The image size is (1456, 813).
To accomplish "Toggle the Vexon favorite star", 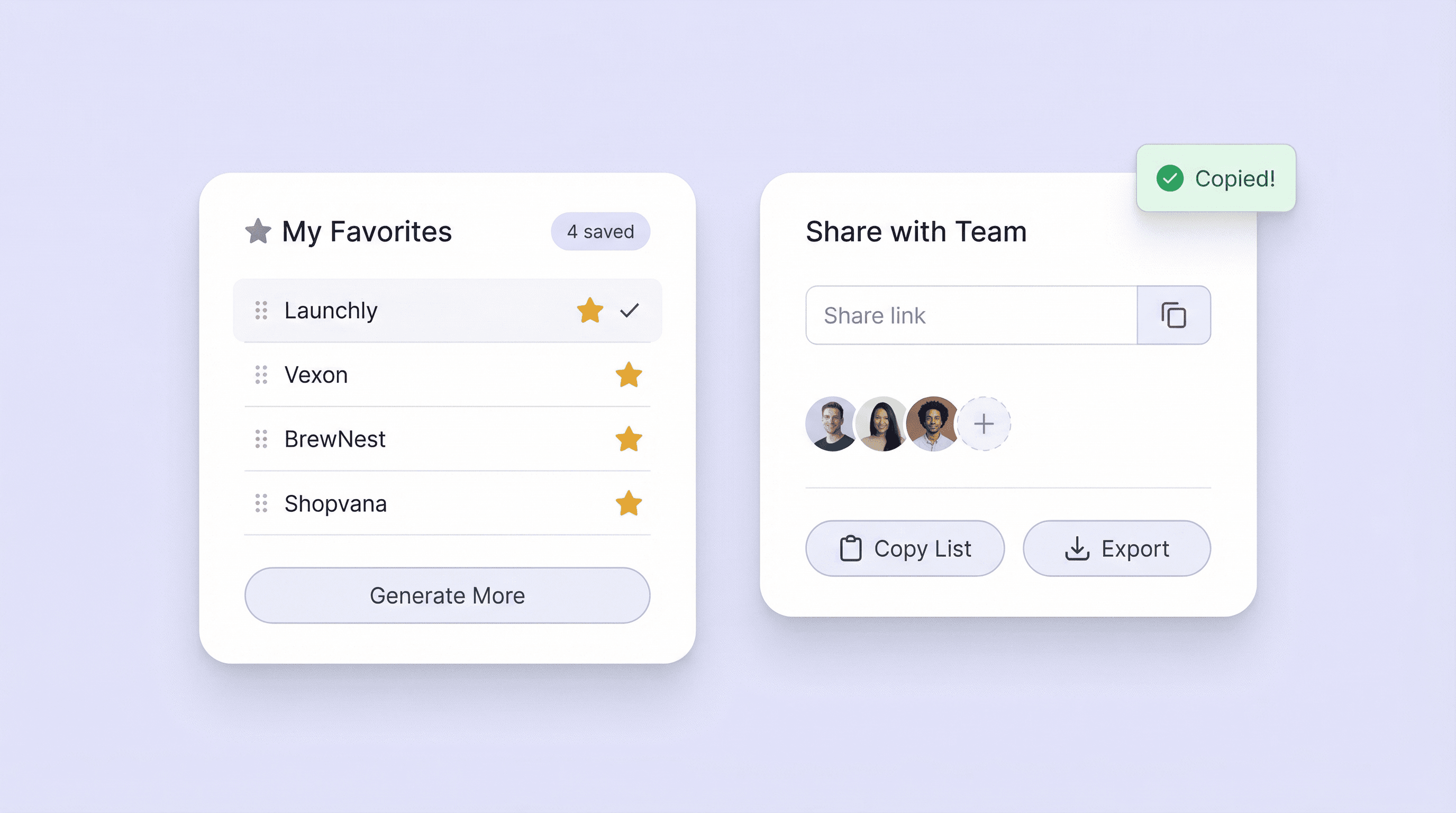I will point(629,375).
